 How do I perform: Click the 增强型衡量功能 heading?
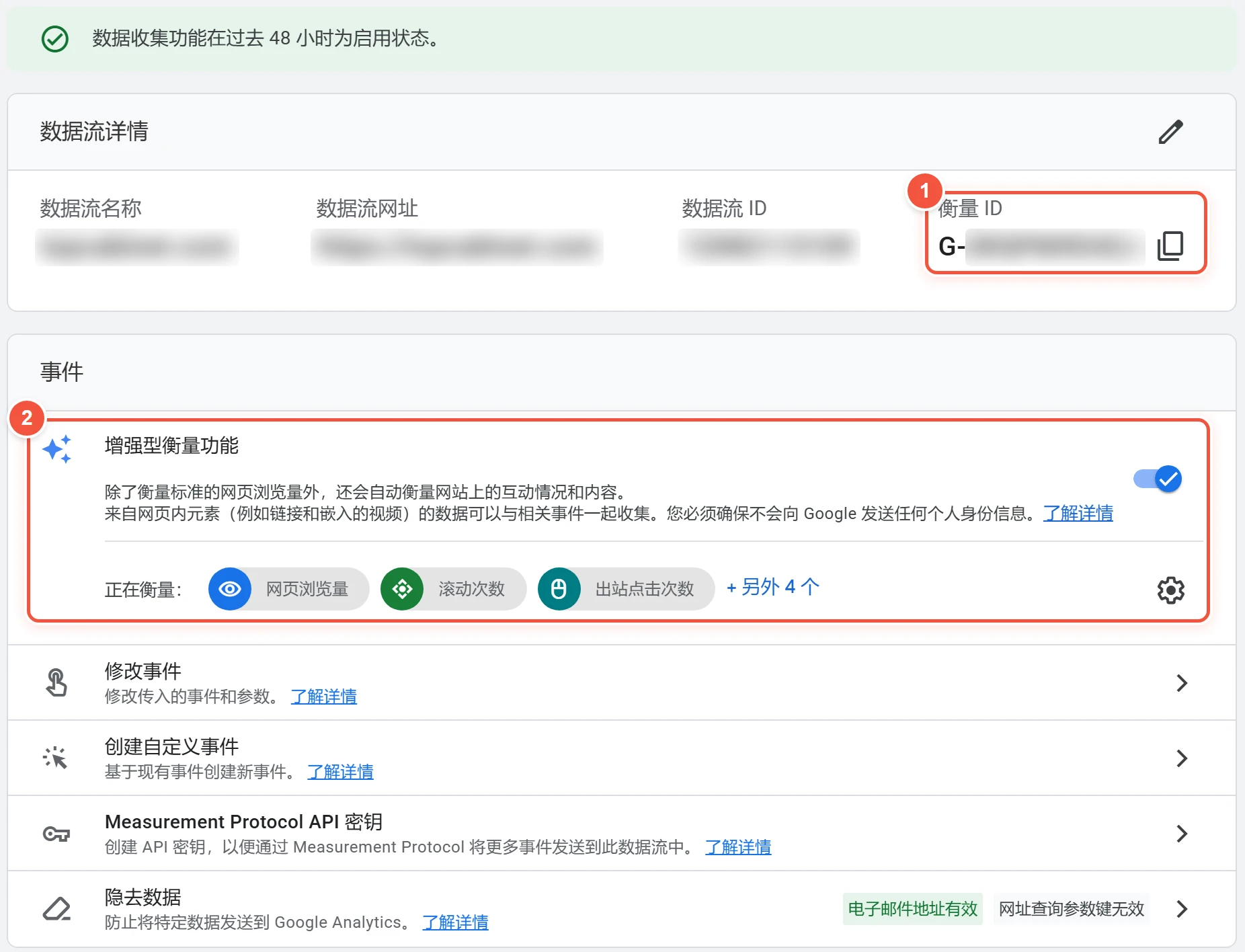[171, 446]
